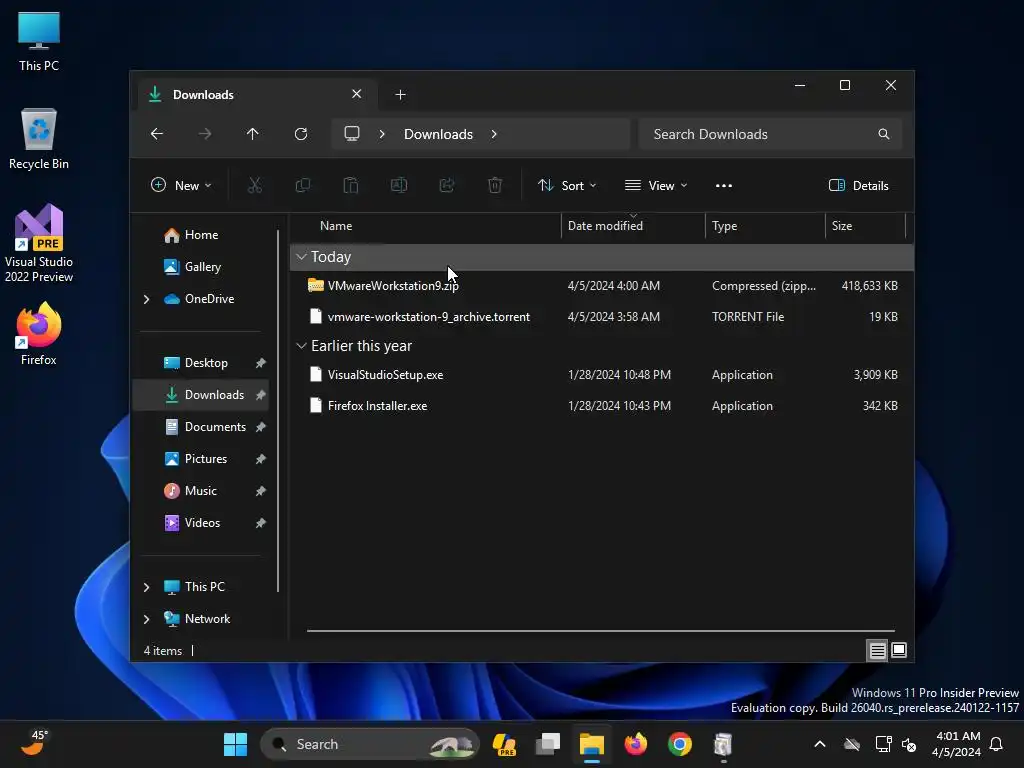Click the navigation pane vertical scrollbar
The width and height of the screenshot is (1024, 768).
tap(278, 411)
